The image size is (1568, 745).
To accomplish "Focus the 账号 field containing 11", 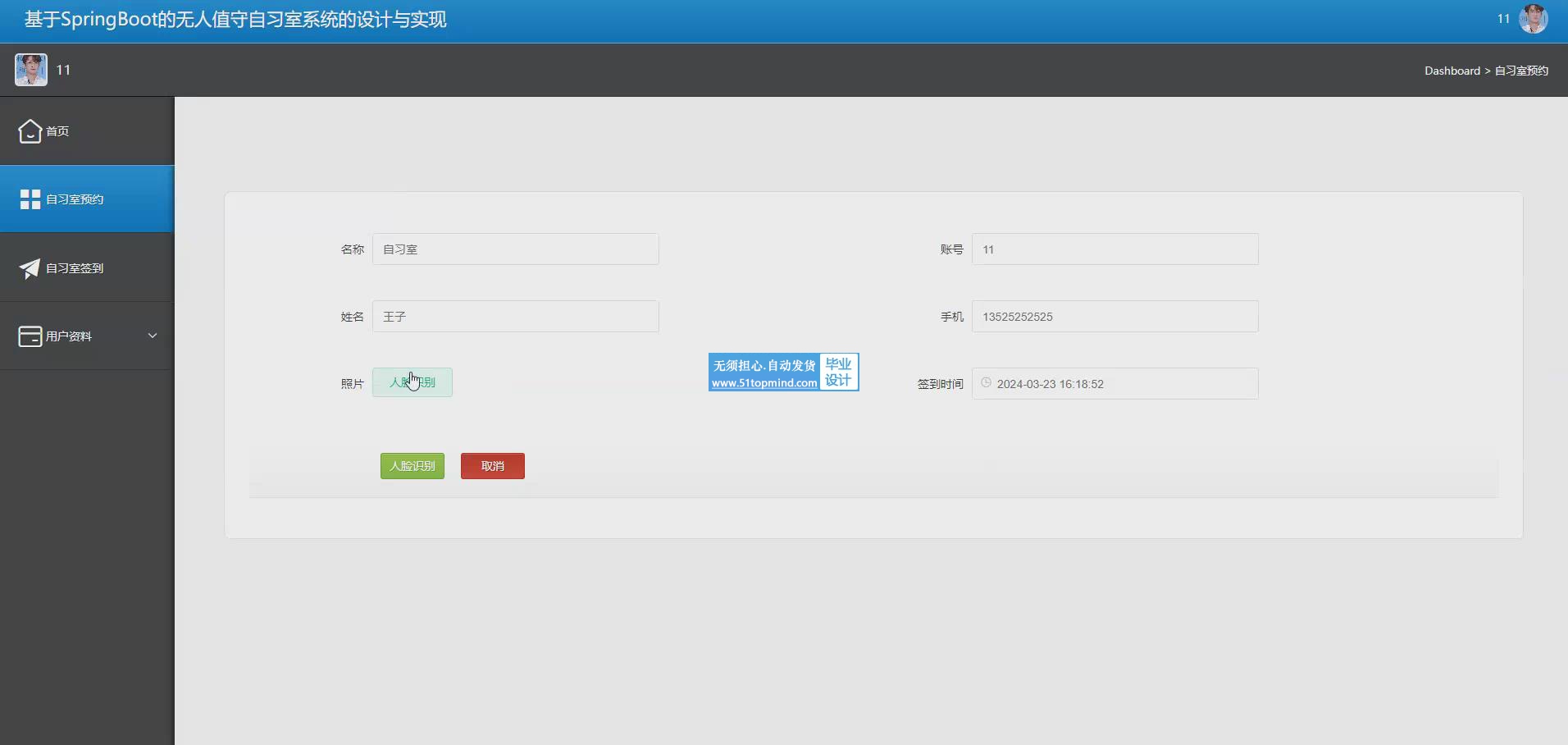I will (x=1115, y=249).
